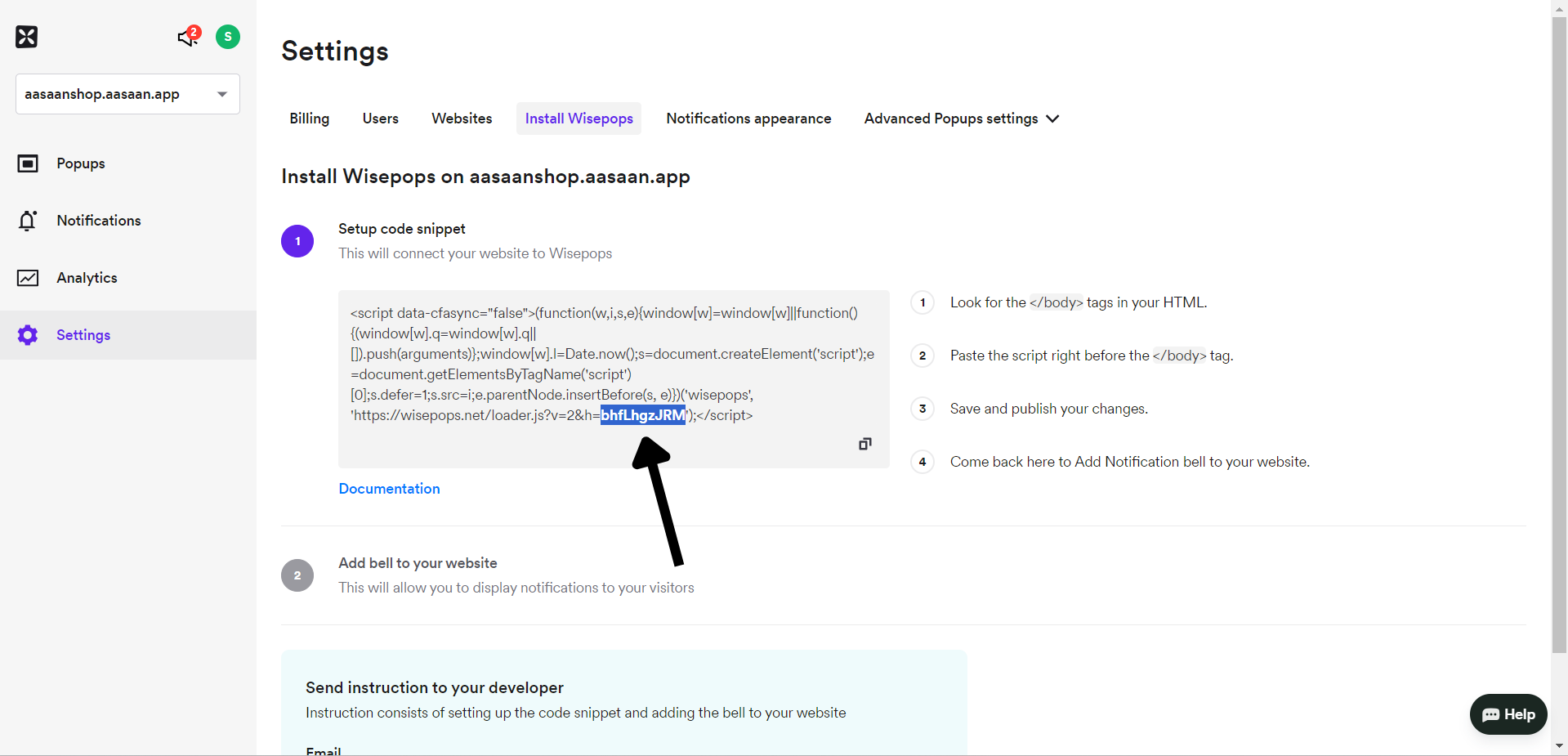
Task: Switch to the Users tab
Action: 381,119
